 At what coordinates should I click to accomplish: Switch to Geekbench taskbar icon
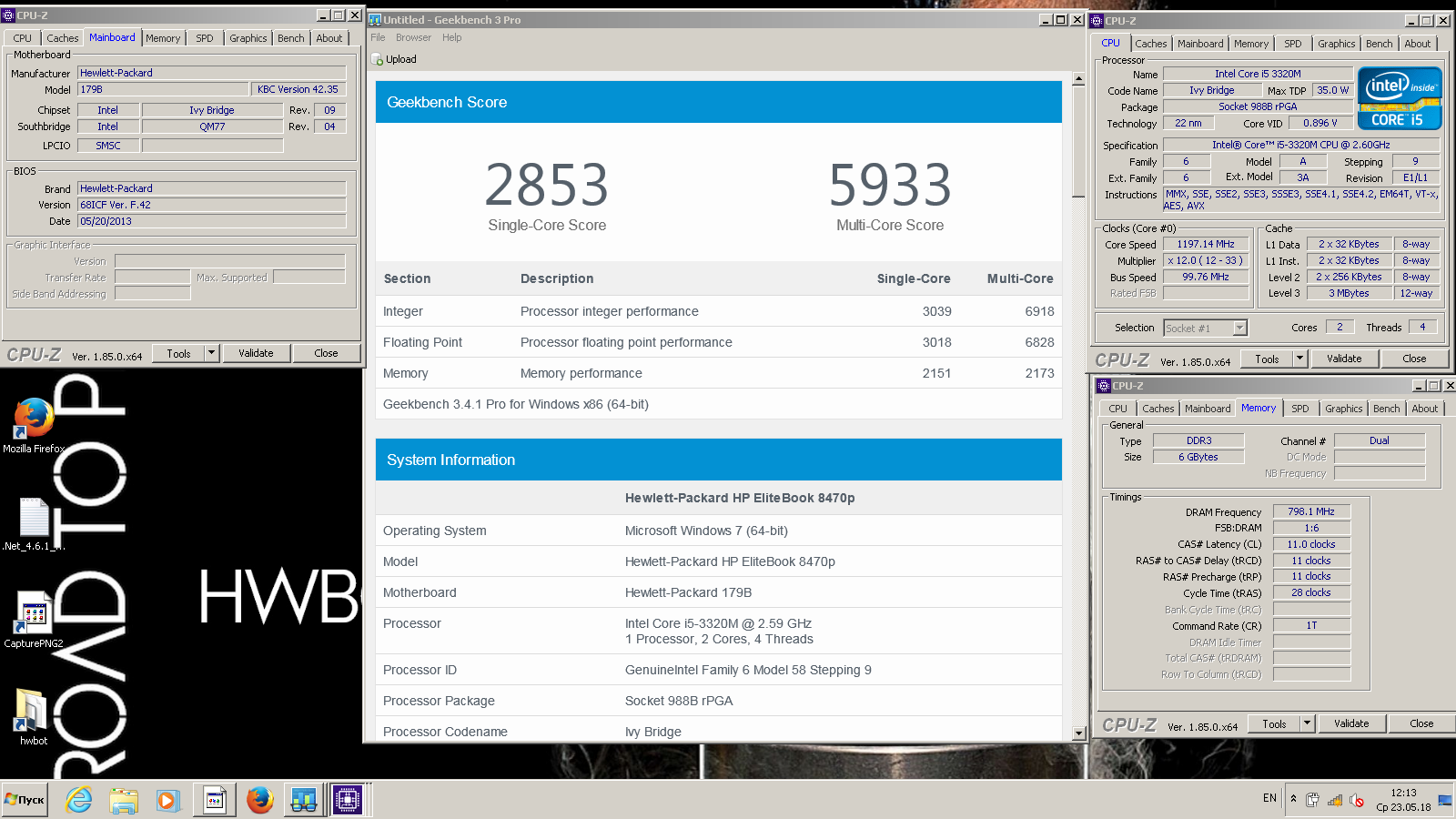[303, 800]
